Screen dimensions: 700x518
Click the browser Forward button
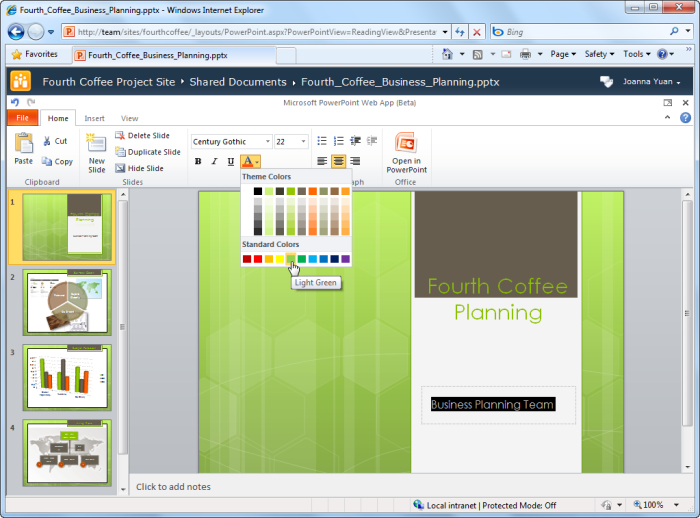point(36,32)
